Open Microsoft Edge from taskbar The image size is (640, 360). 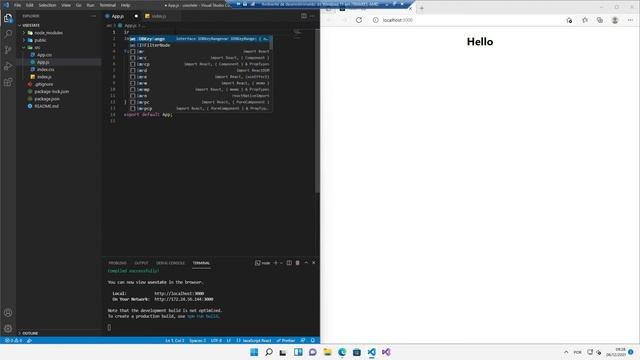coord(342,352)
